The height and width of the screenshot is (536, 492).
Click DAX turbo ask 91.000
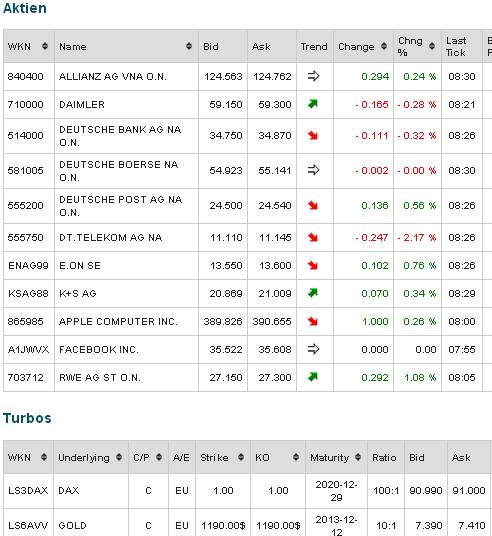469,491
